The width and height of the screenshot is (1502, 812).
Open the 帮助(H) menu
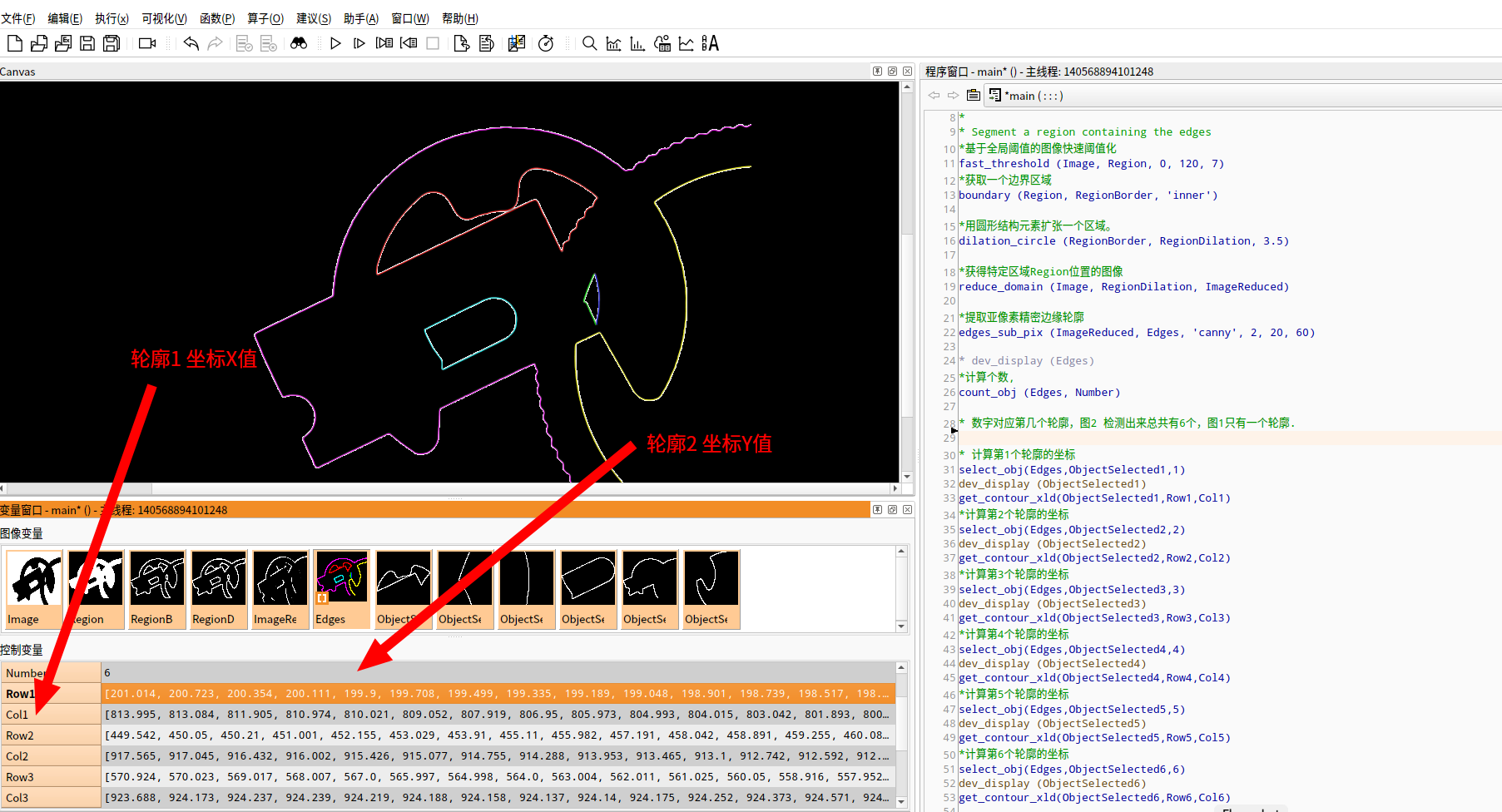click(x=460, y=18)
